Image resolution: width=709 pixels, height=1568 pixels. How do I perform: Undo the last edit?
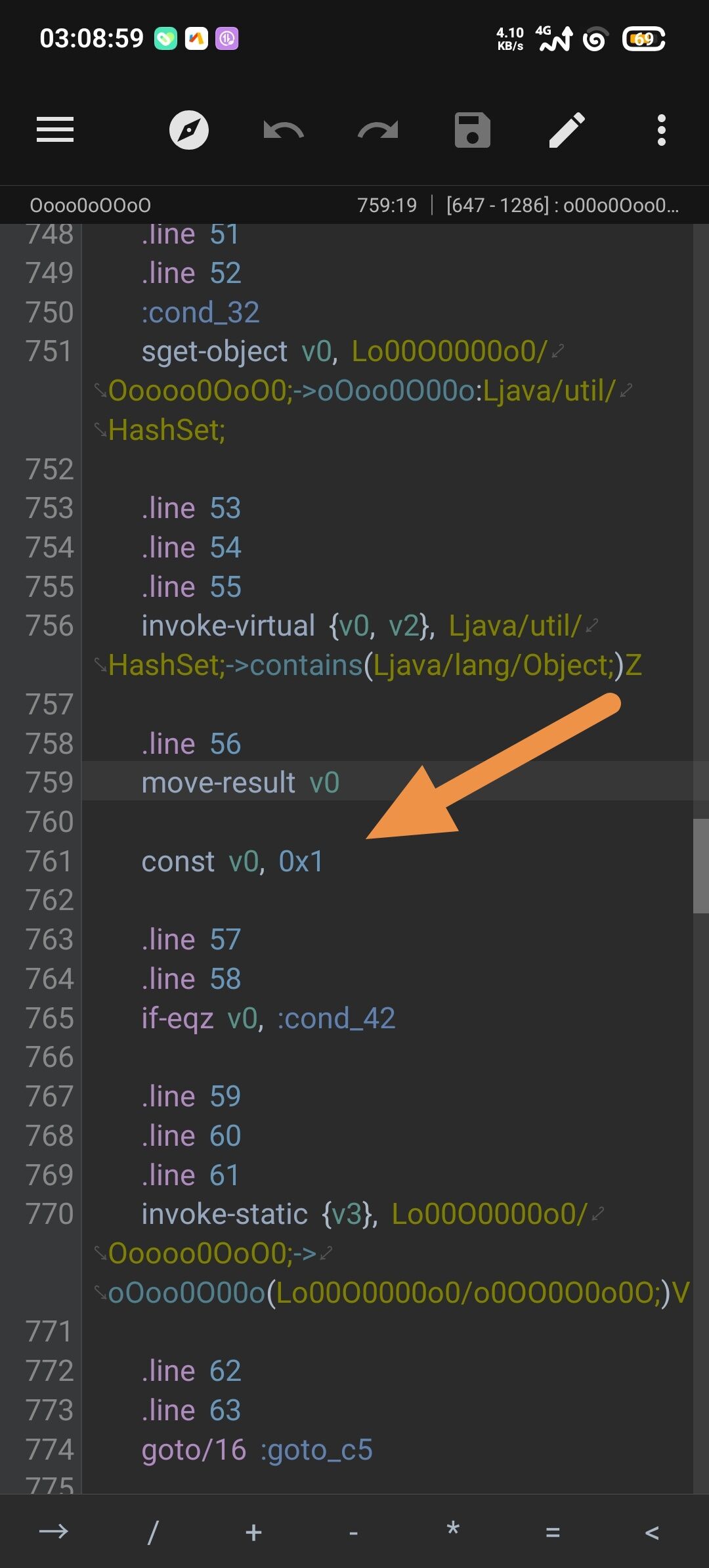coord(284,130)
